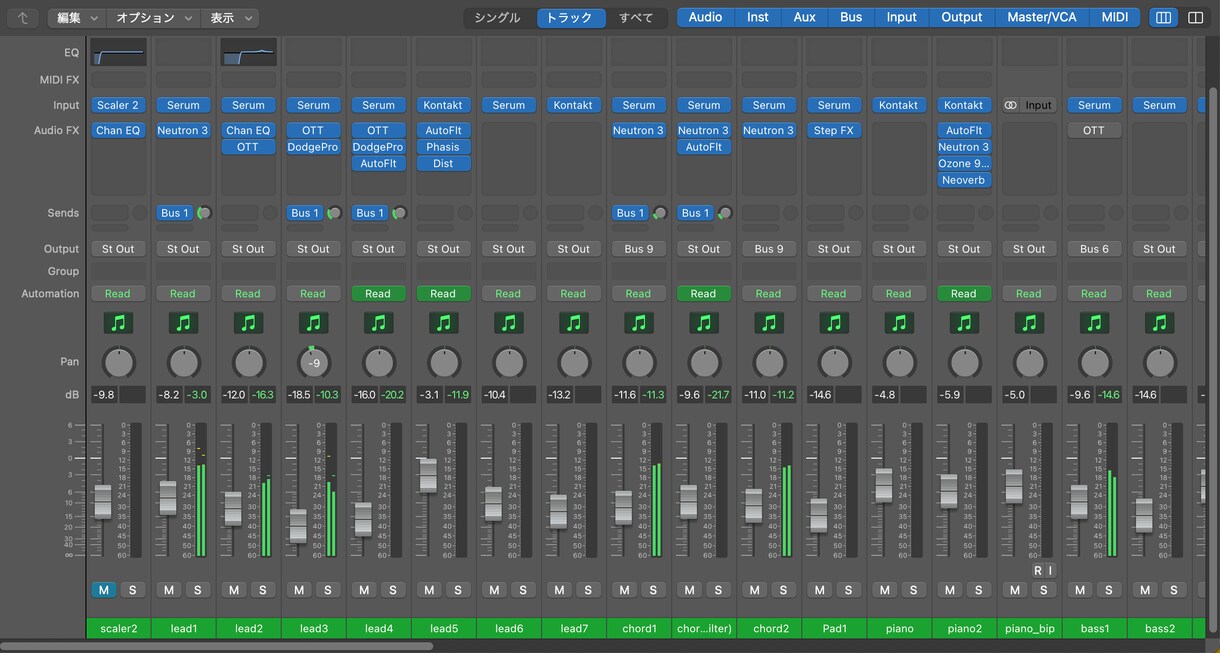Click the music note icon on lead5
The width and height of the screenshot is (1220, 653).
click(x=443, y=323)
